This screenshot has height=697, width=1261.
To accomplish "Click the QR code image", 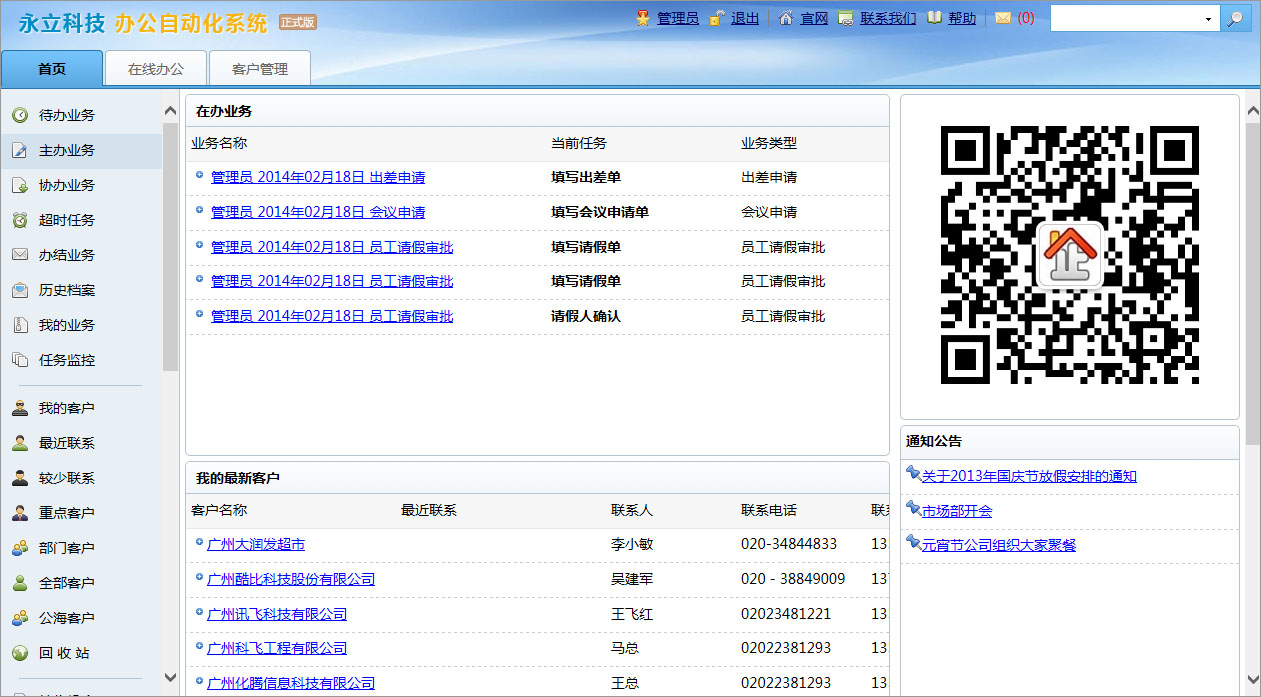I will (x=1070, y=255).
